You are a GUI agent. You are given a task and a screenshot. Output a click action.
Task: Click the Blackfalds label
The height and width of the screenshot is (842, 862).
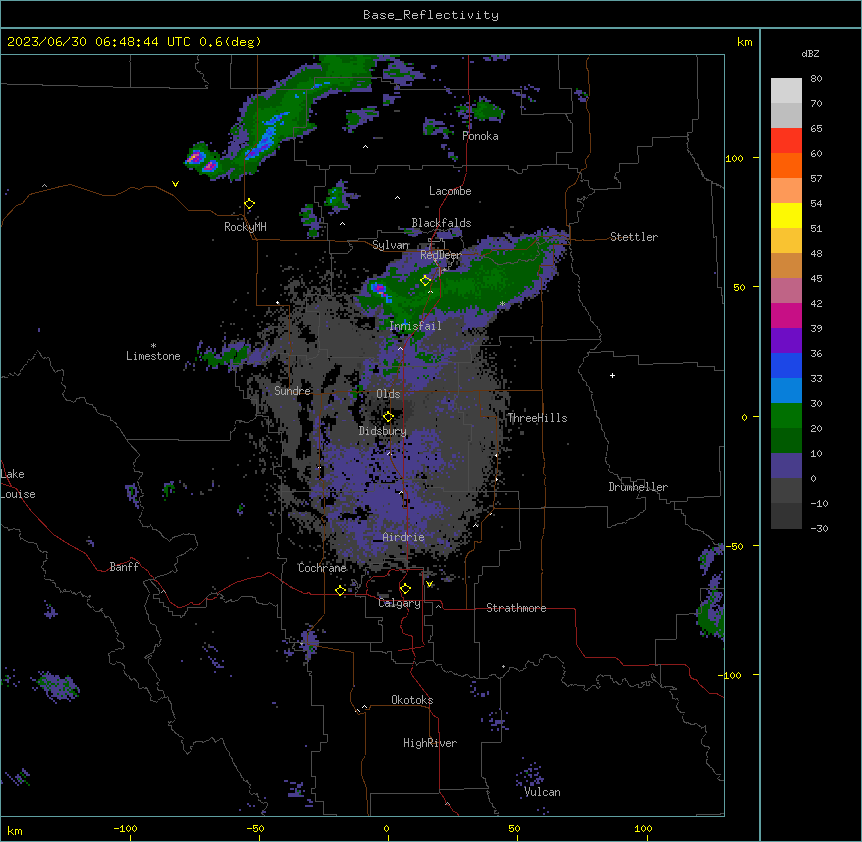[x=441, y=223]
